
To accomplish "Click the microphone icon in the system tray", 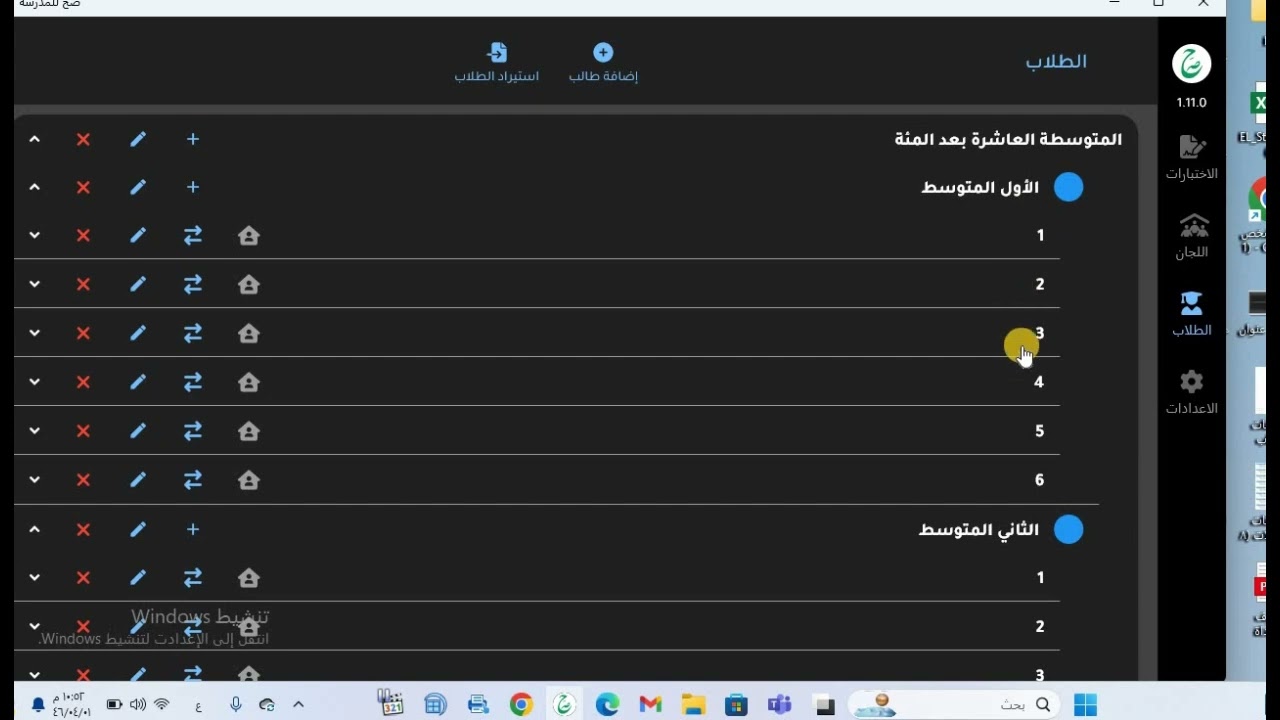I will coord(236,705).
